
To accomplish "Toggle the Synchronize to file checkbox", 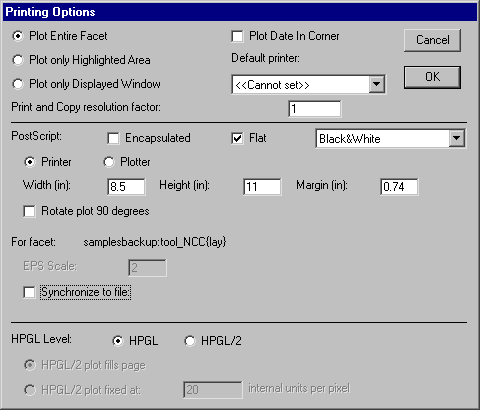I will click(x=29, y=292).
